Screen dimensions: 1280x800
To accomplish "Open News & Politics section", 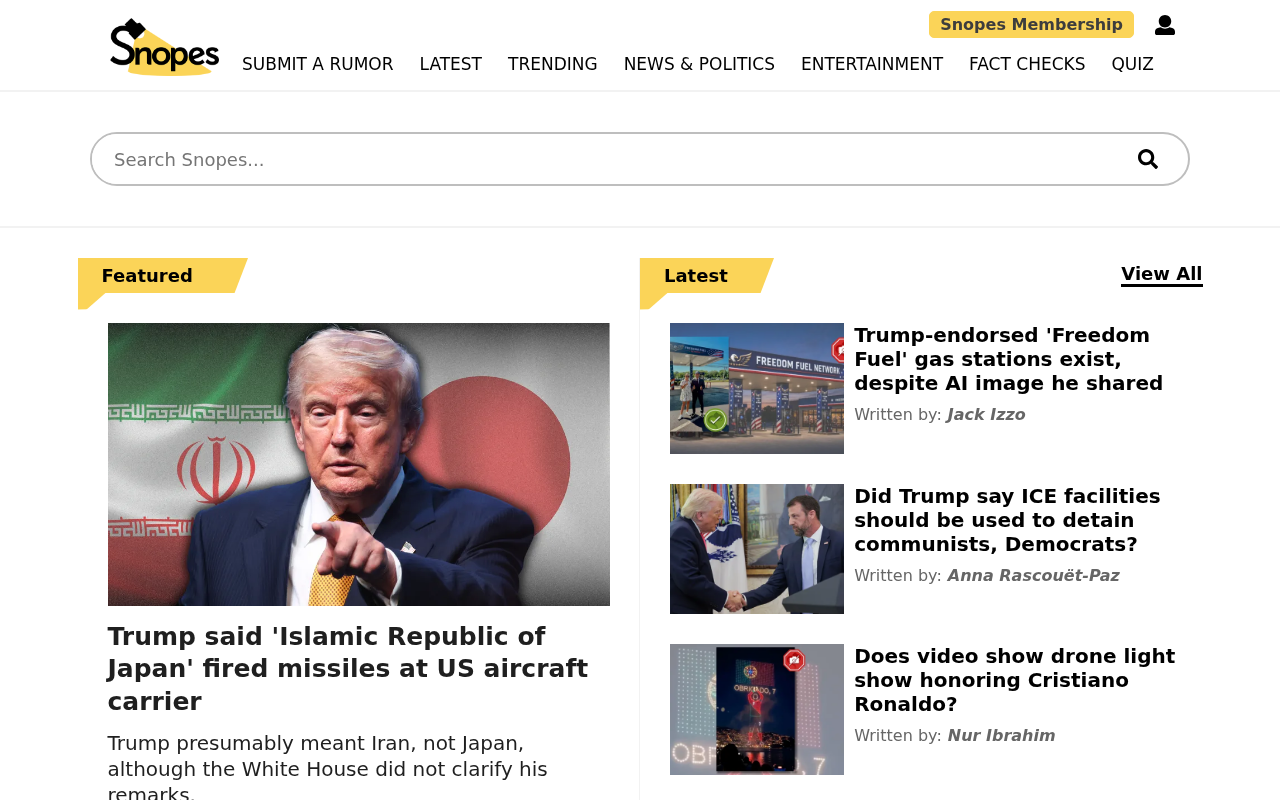I will click(x=699, y=64).
